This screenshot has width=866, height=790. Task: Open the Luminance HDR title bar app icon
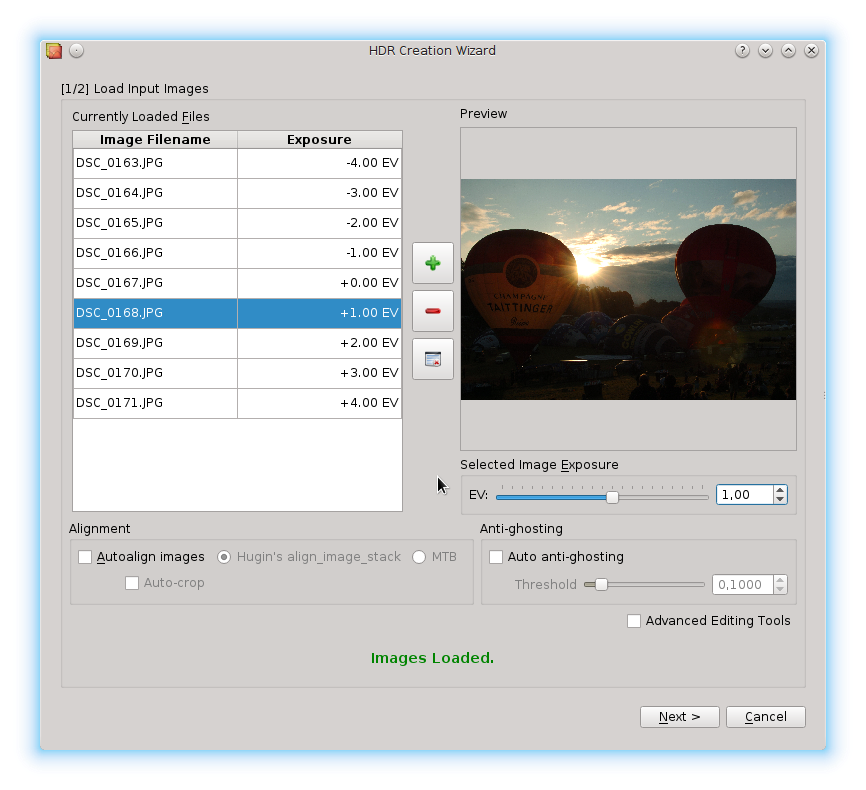(54, 51)
